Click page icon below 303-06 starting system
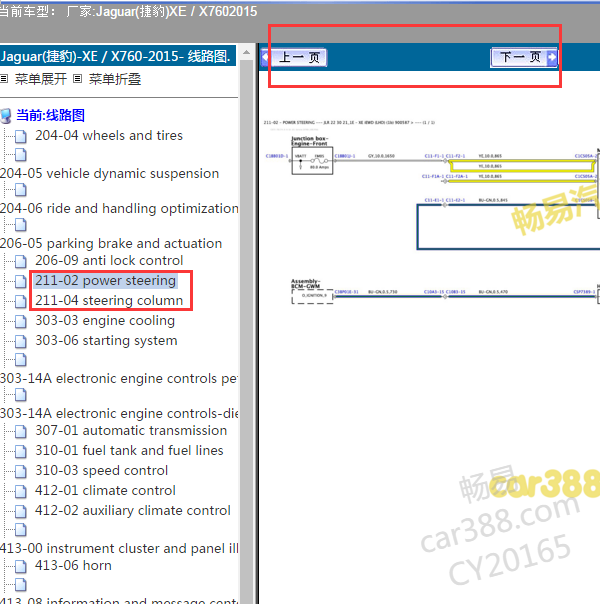This screenshot has height=604, width=600. coord(21,359)
